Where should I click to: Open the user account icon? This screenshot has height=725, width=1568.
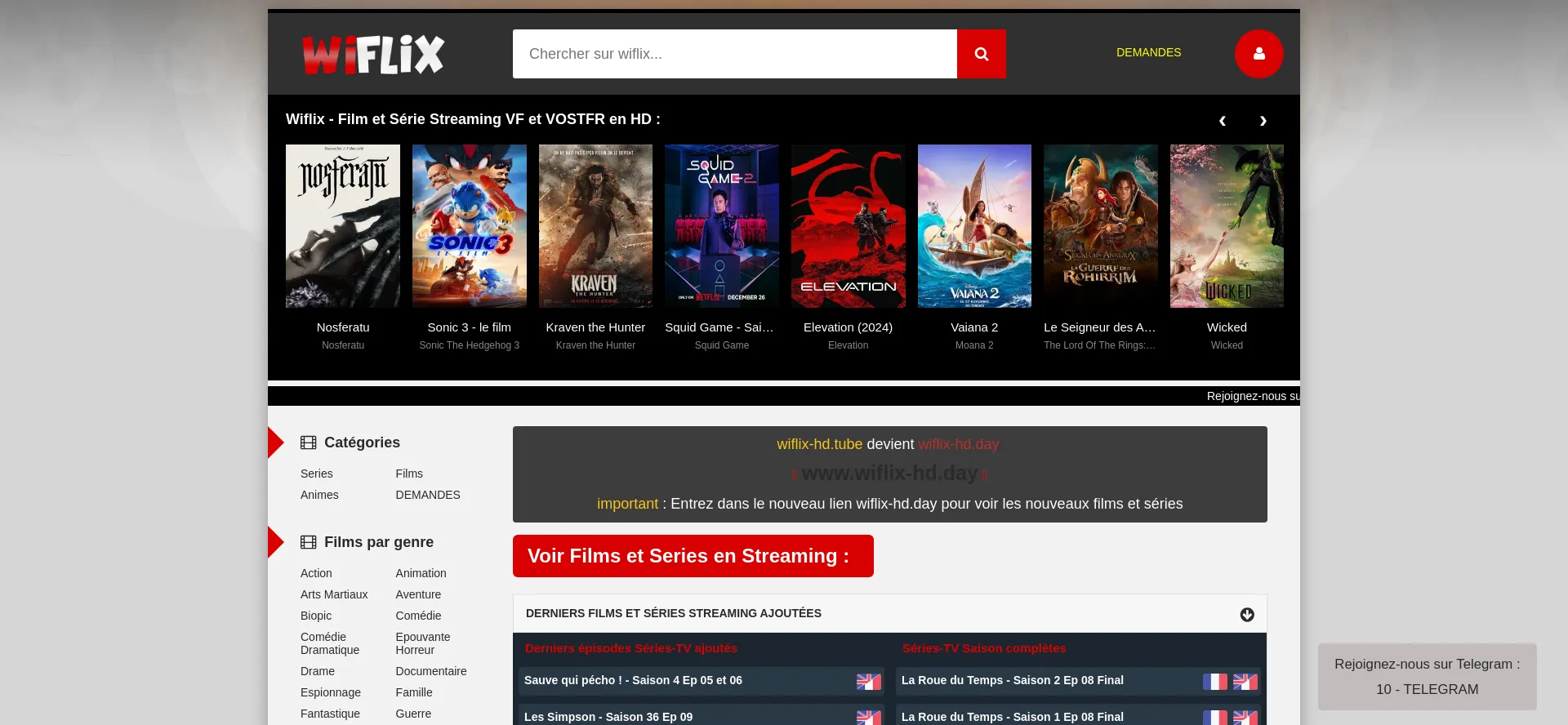(1259, 54)
